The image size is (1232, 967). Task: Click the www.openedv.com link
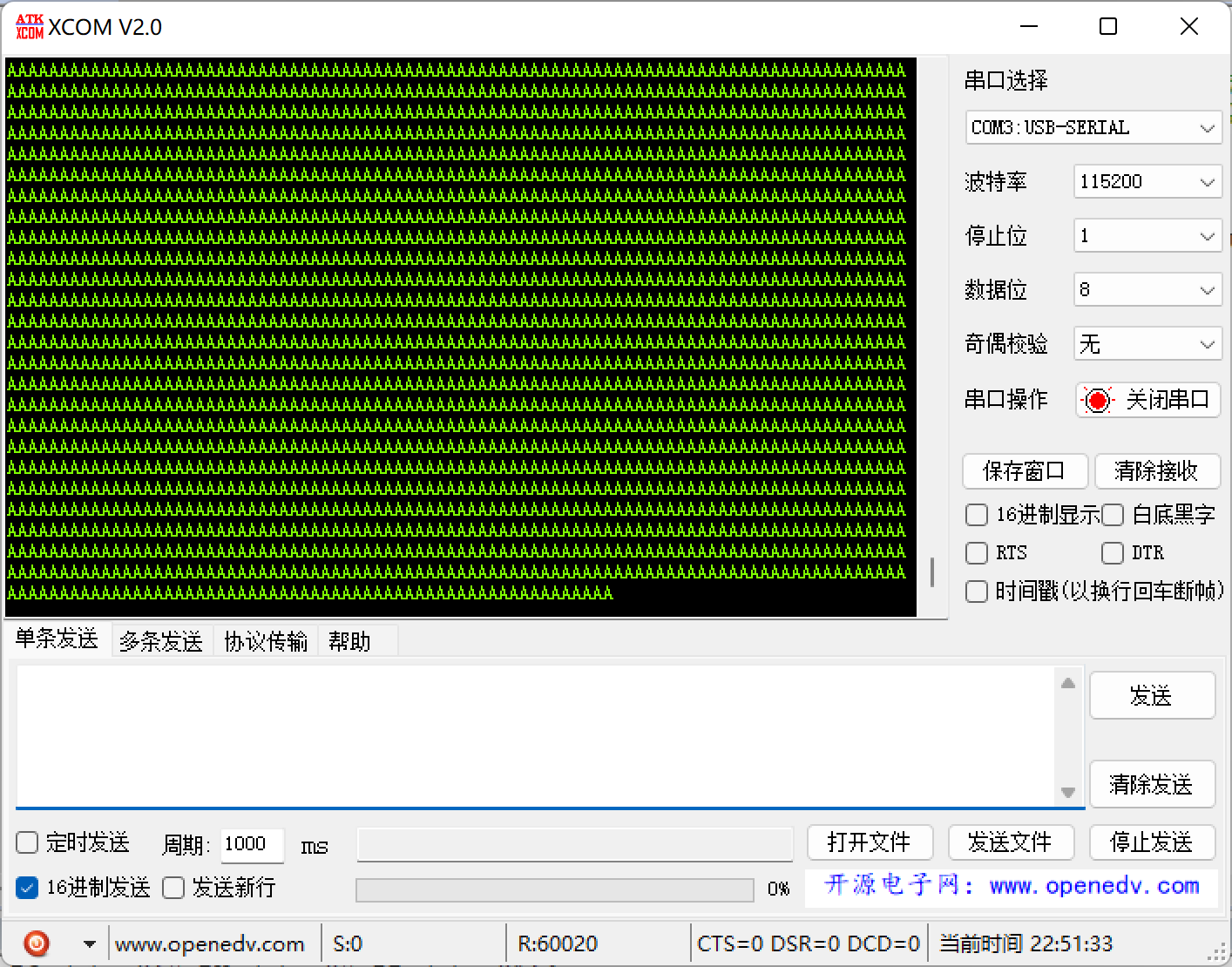point(211,943)
